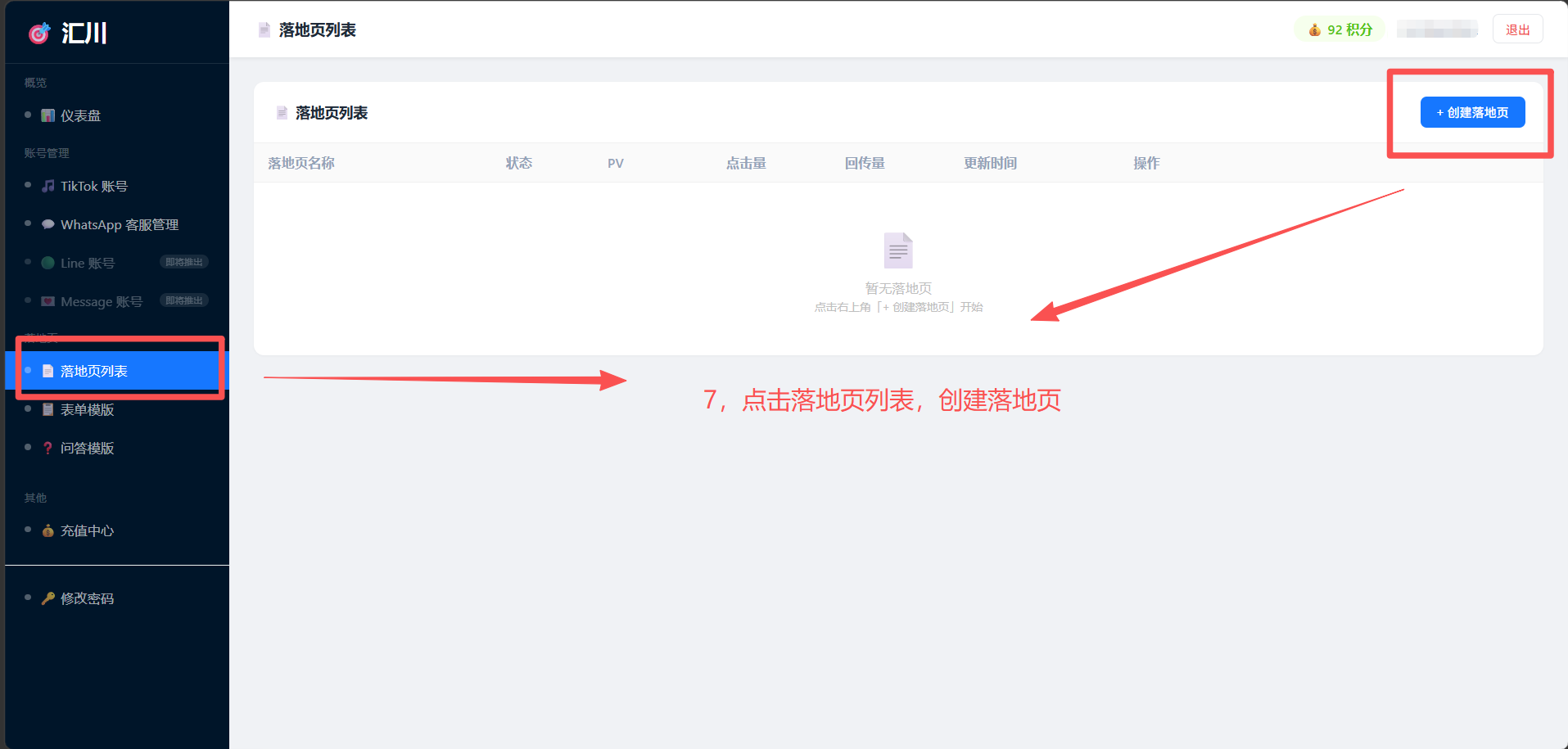
Task: Open 充值中心 sidebar item
Action: coord(117,530)
